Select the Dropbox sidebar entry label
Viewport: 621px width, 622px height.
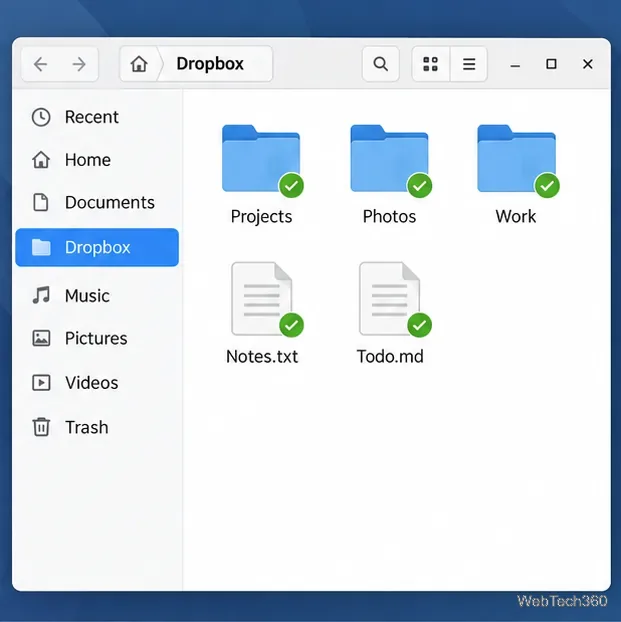click(98, 247)
